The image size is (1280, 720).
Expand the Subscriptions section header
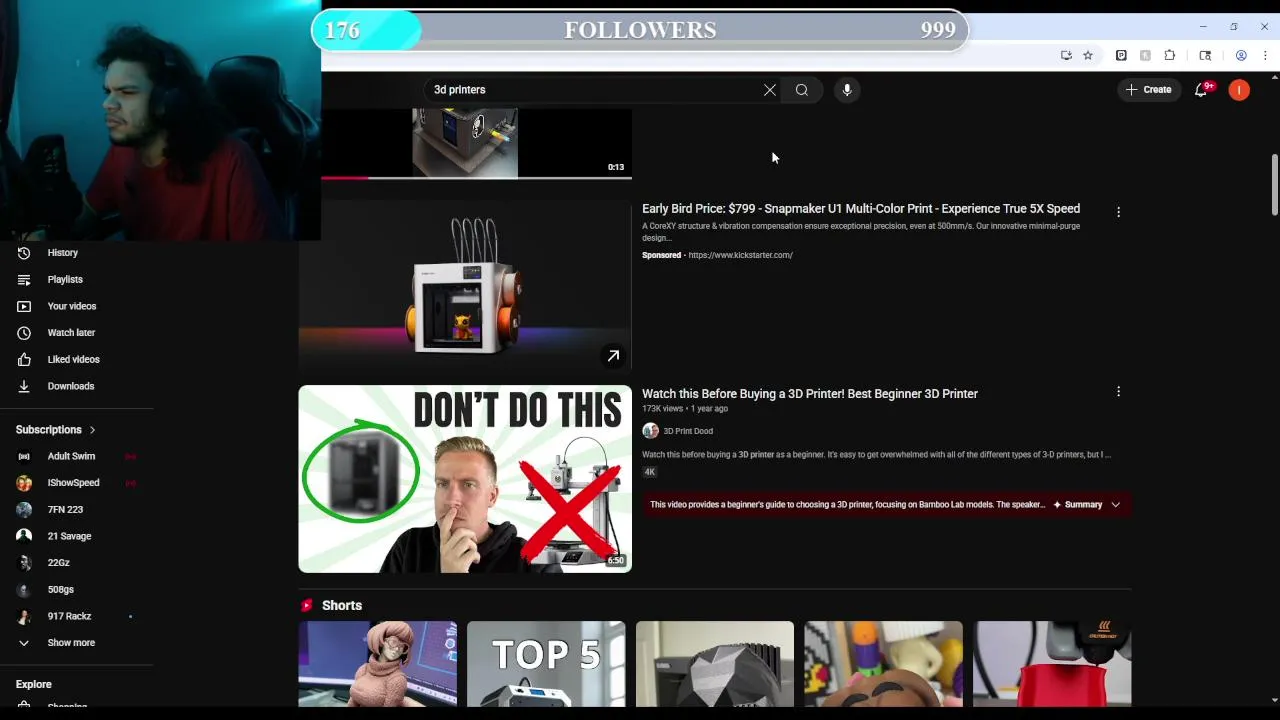click(56, 430)
